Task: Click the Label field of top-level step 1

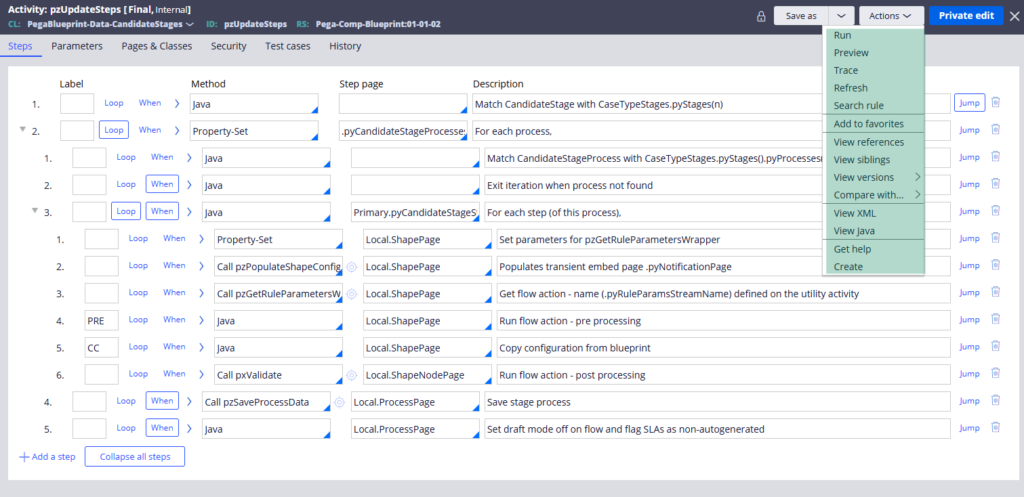Action: pos(77,104)
